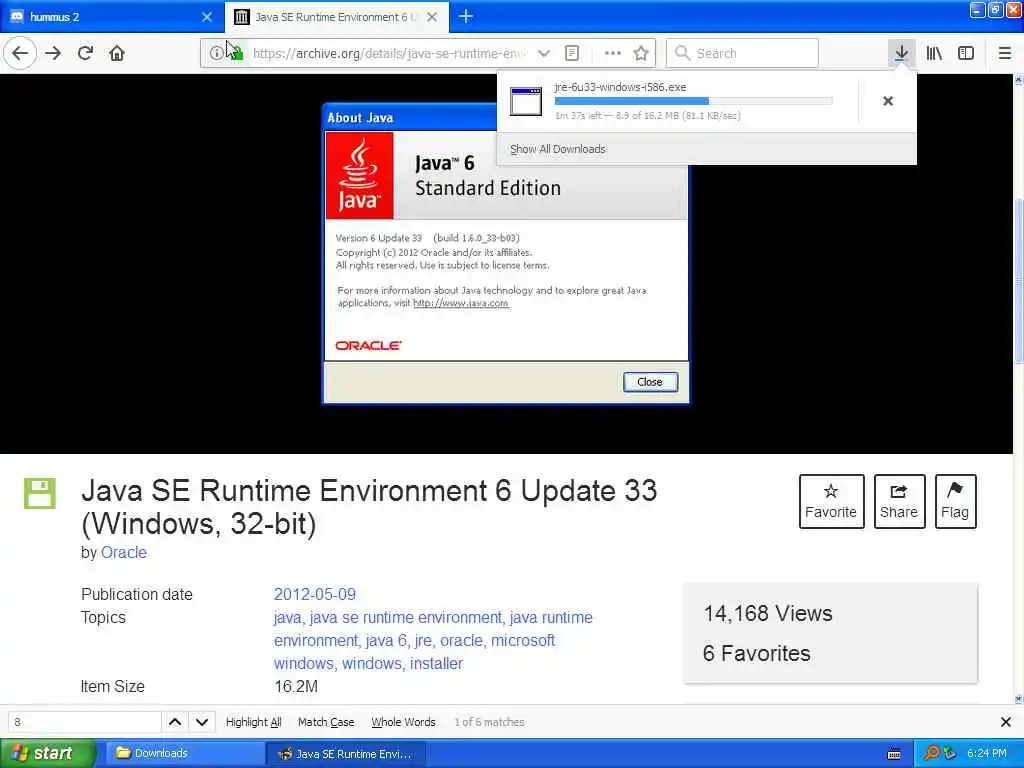Open the Firefox hamburger menu
The width and height of the screenshot is (1024, 768).
pos(1005,54)
